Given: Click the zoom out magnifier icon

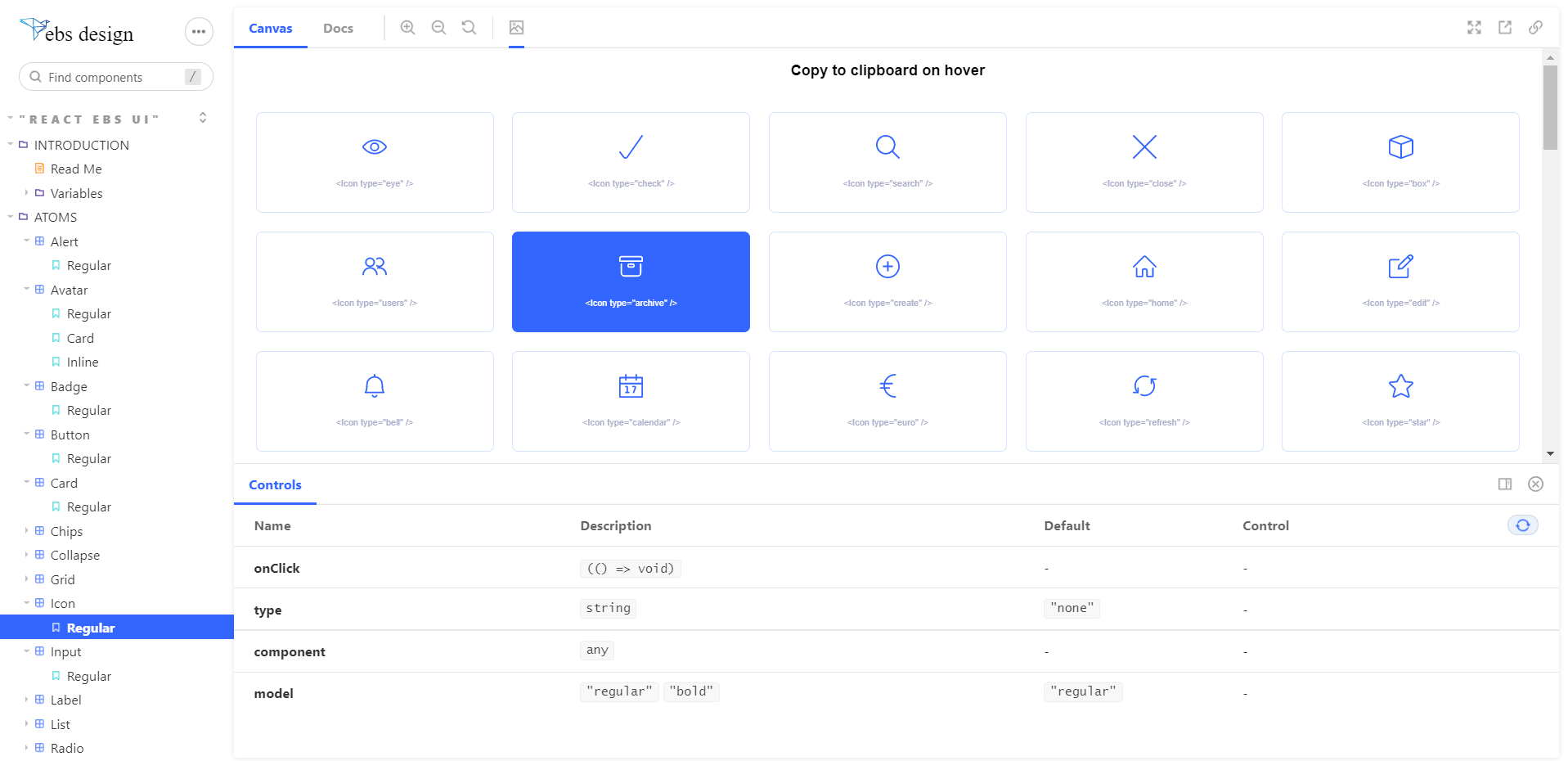Looking at the screenshot, I should click(438, 28).
